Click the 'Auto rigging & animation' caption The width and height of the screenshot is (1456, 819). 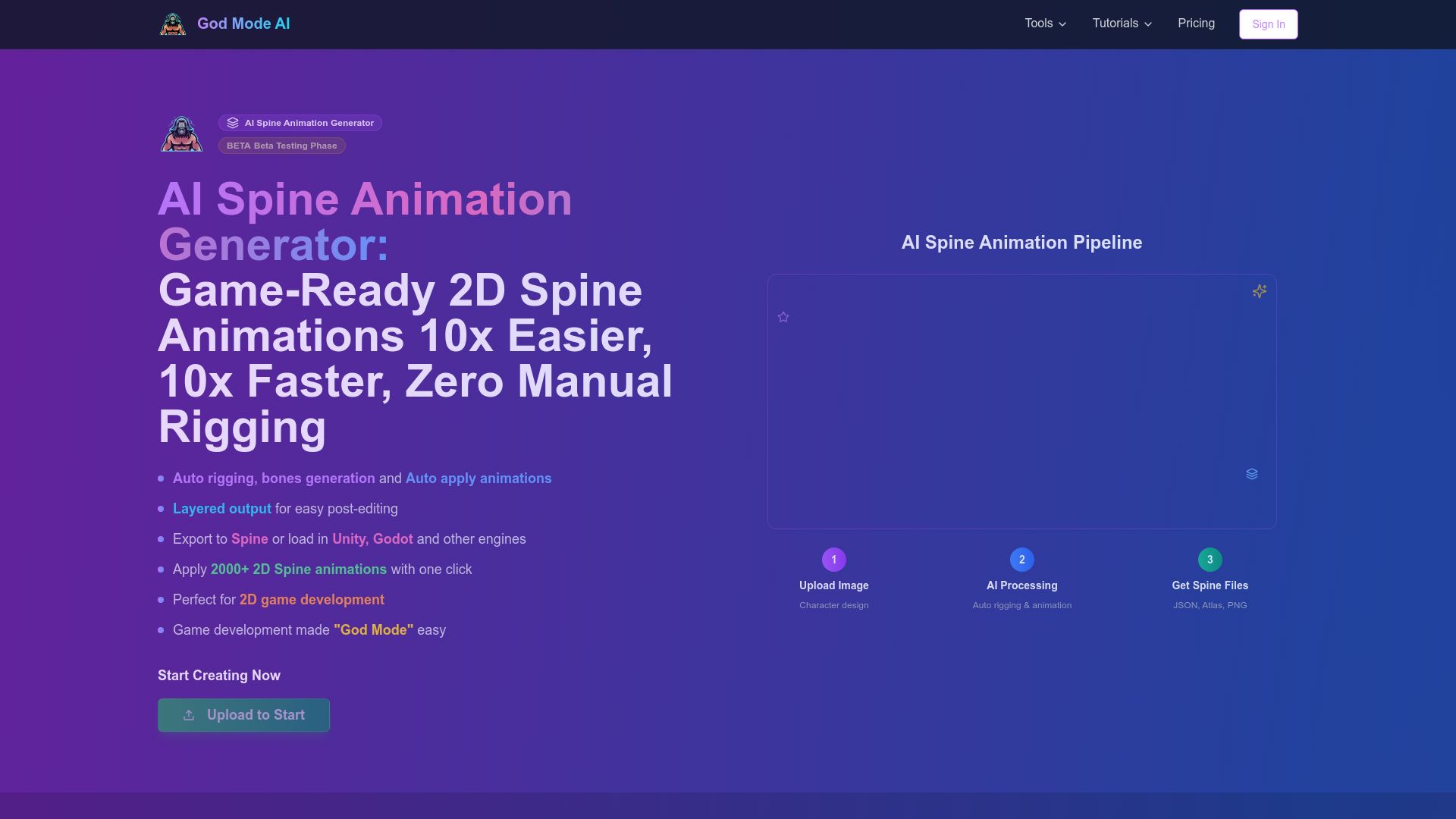click(x=1022, y=605)
